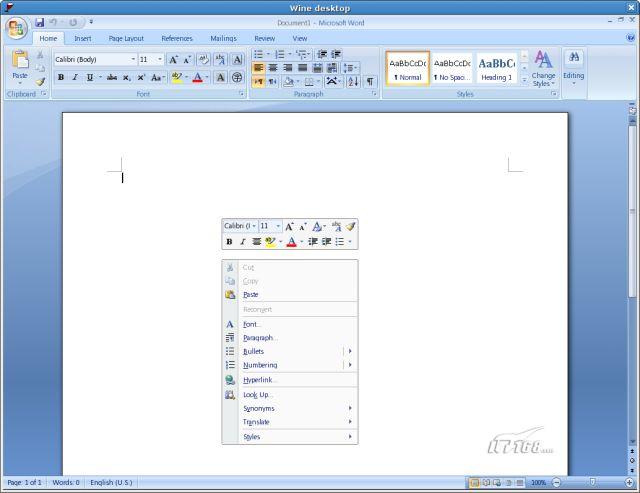Image resolution: width=640 pixels, height=493 pixels.
Task: Open References ribbon tab
Action: (177, 38)
